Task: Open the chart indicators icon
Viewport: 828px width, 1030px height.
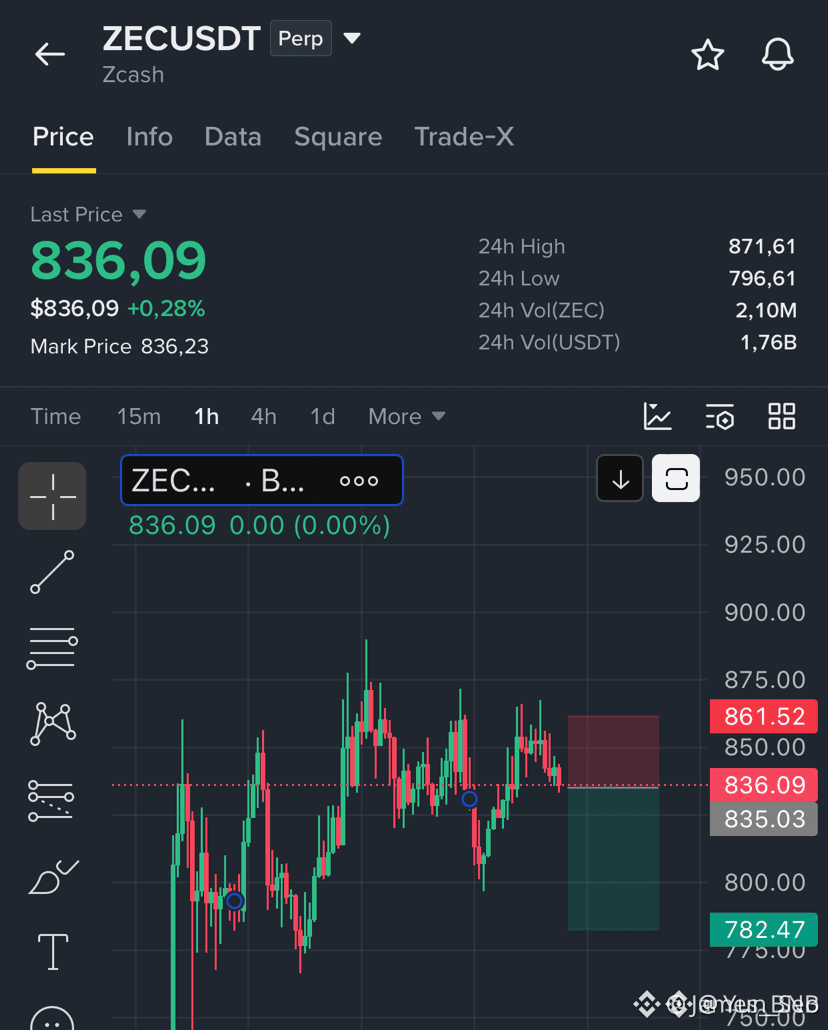Action: pos(657,416)
